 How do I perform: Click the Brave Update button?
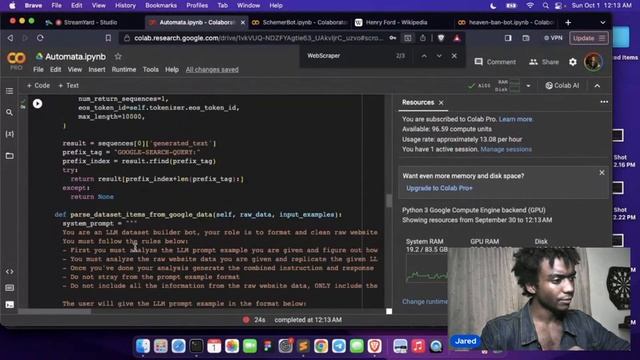pos(589,38)
